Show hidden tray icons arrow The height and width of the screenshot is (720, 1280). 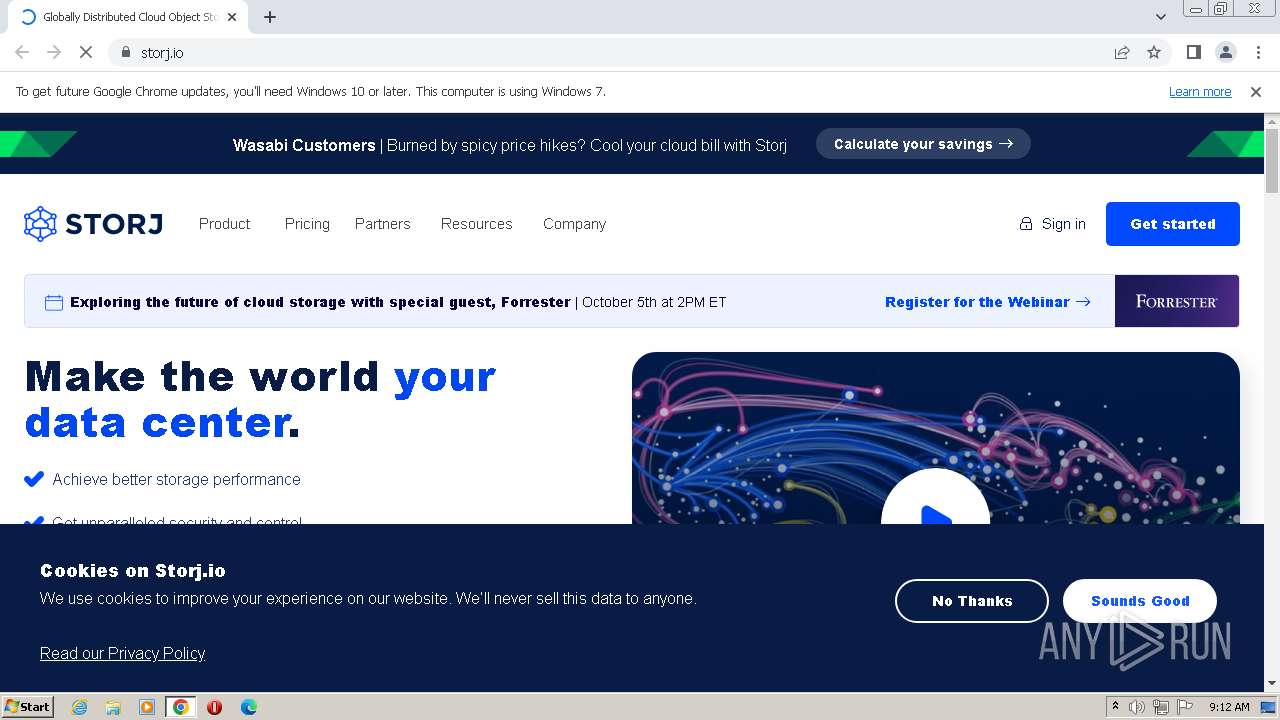point(1115,707)
